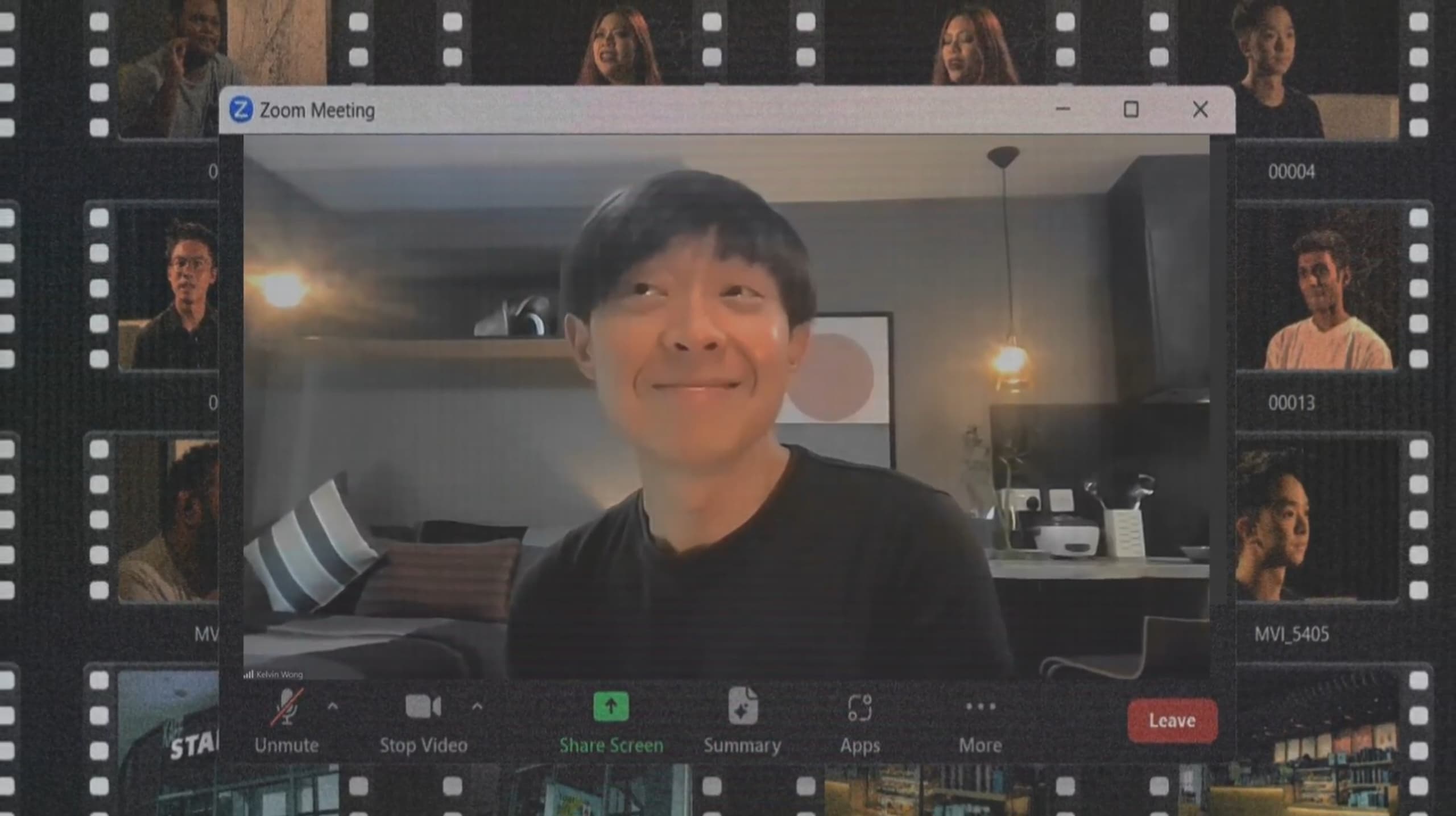Click the signal strength bars icon
This screenshot has height=816, width=1456.
249,674
